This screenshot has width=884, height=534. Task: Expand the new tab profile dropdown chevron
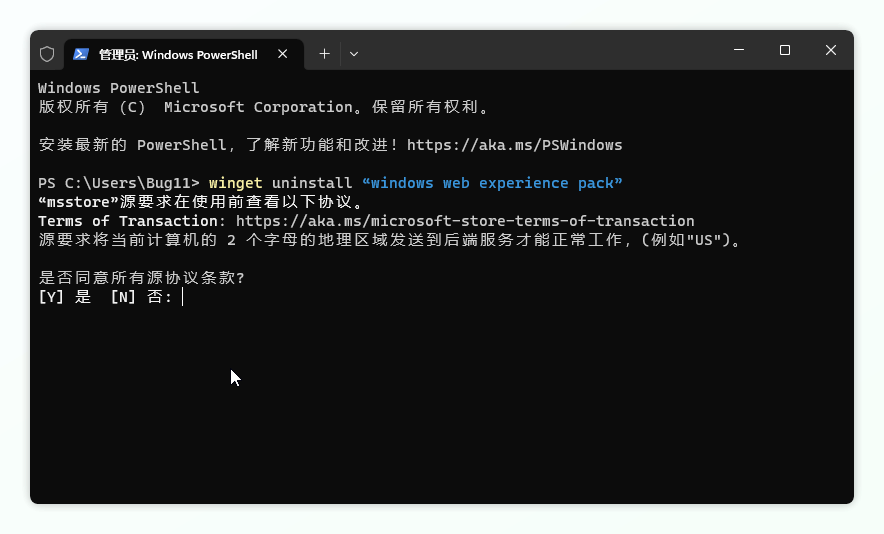pyautogui.click(x=353, y=54)
